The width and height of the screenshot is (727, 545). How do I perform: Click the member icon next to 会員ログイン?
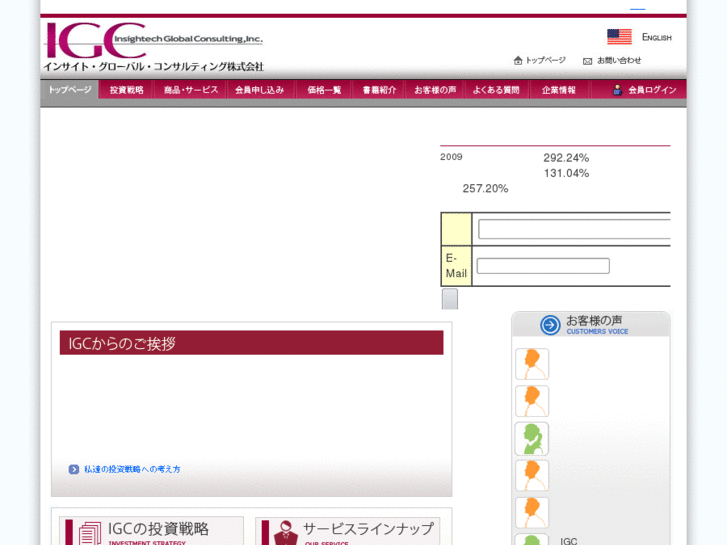point(617,90)
